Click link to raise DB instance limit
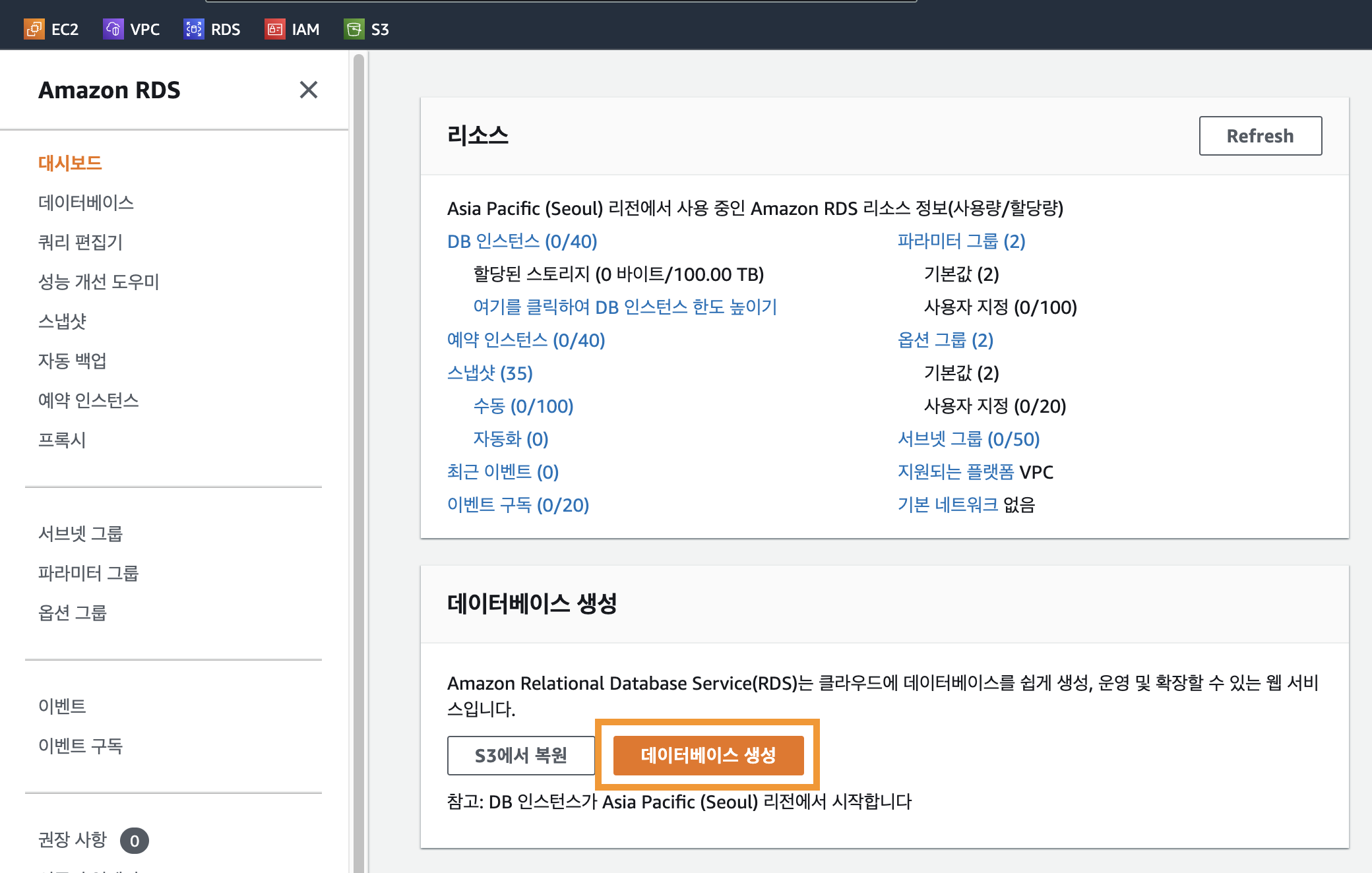 click(x=625, y=307)
